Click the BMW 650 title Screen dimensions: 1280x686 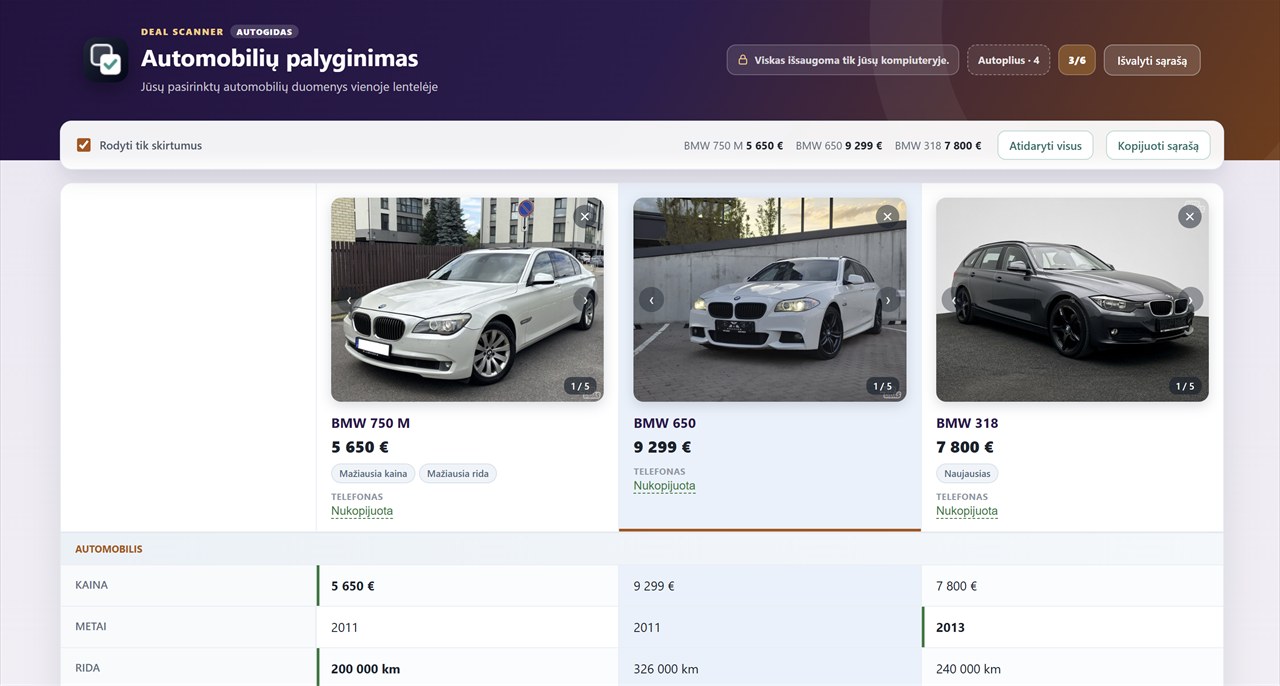tap(664, 423)
